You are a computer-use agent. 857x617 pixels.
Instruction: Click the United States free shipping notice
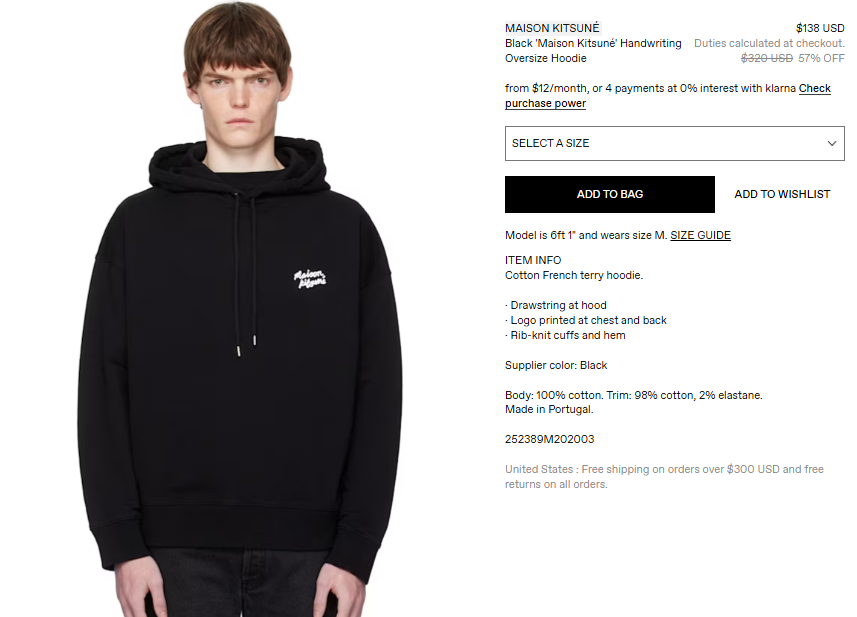pos(664,477)
